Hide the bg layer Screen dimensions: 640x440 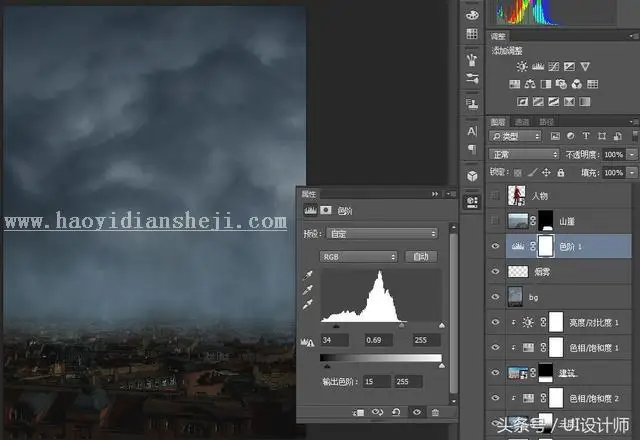(x=495, y=297)
